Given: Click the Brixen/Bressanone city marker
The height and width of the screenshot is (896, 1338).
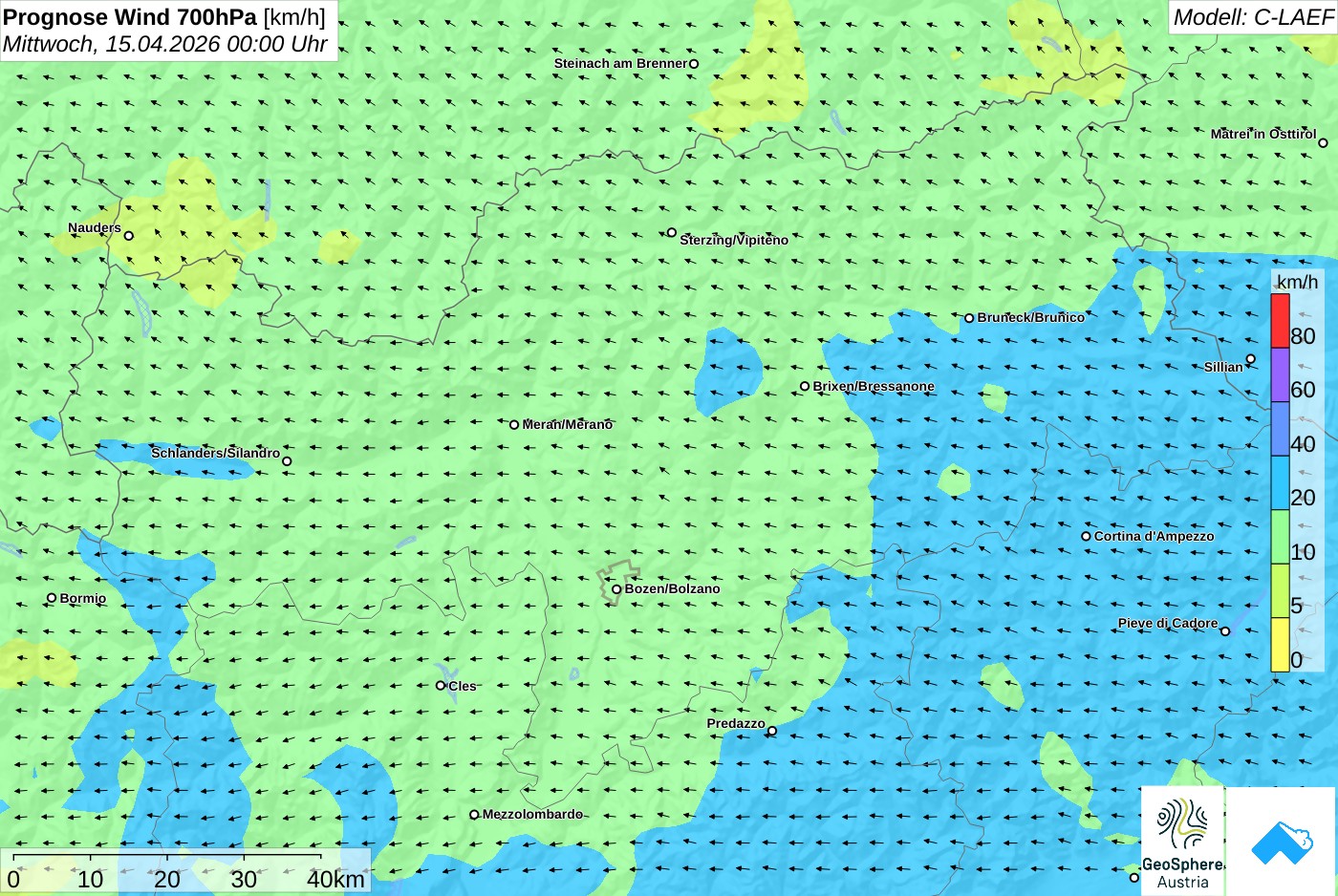Looking at the screenshot, I should 805,387.
